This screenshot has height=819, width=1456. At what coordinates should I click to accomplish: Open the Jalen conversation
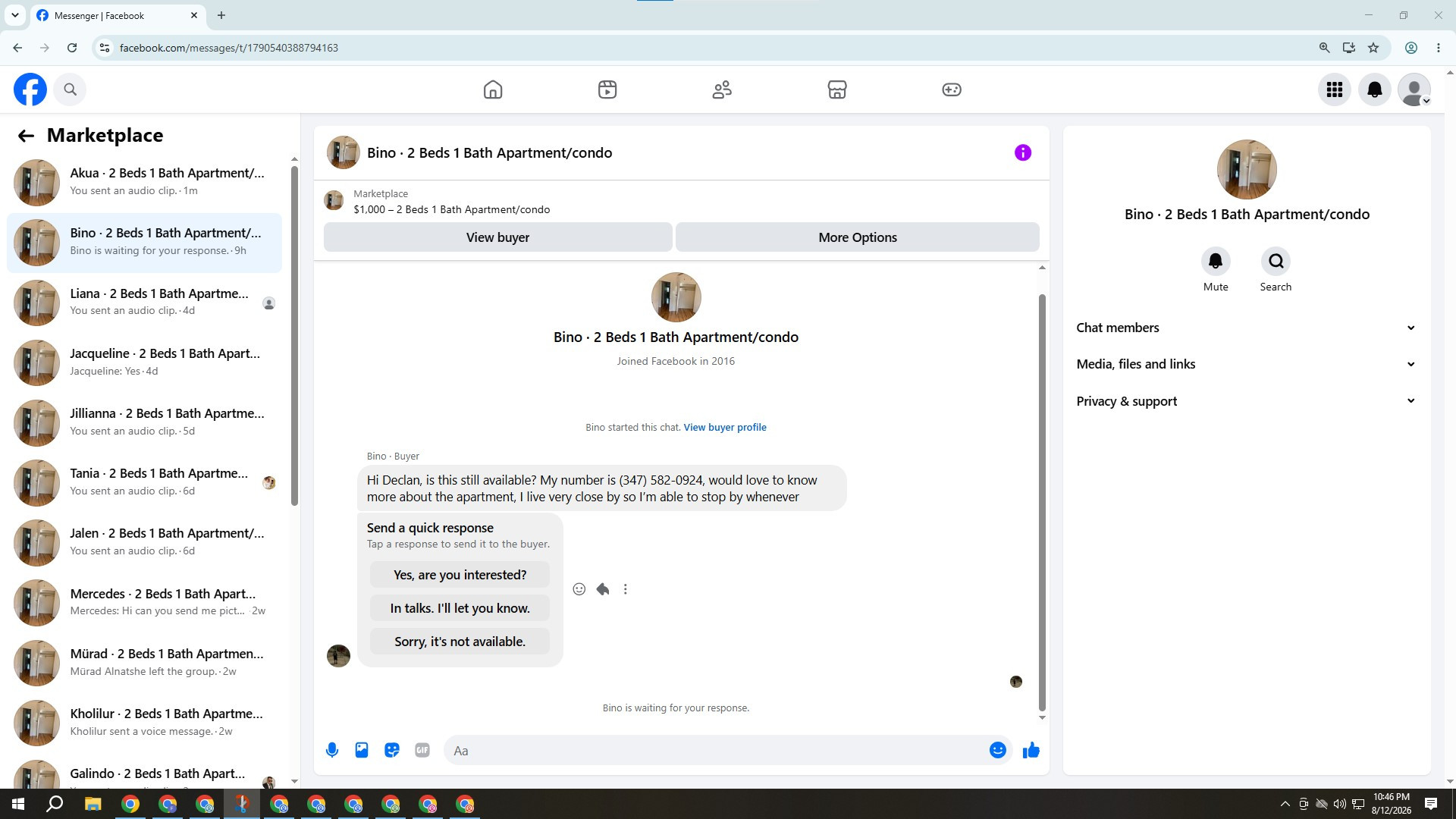click(144, 542)
